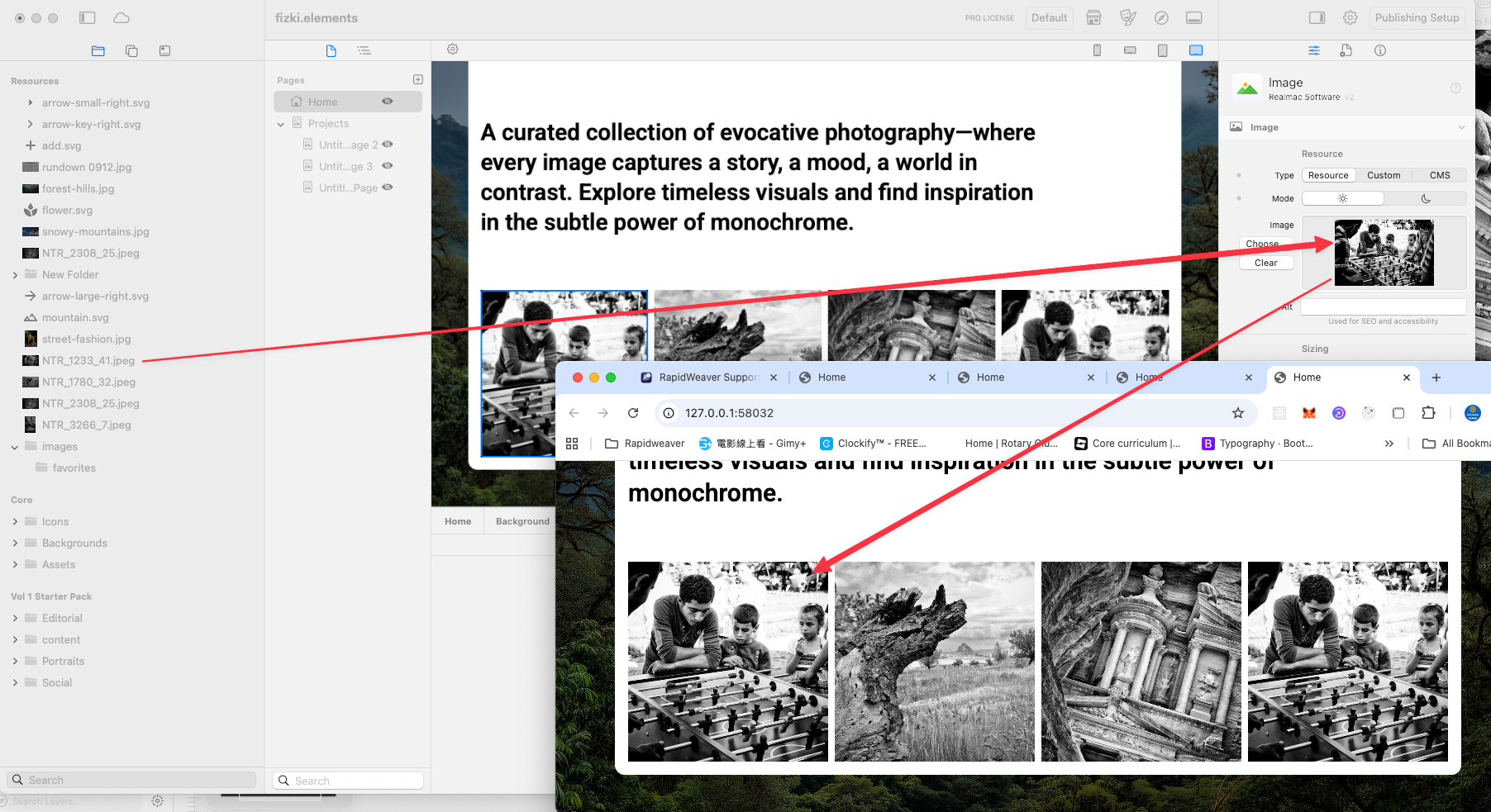Expand the Backgrounds core folder
Viewport: 1491px width, 812px height.
[15, 544]
